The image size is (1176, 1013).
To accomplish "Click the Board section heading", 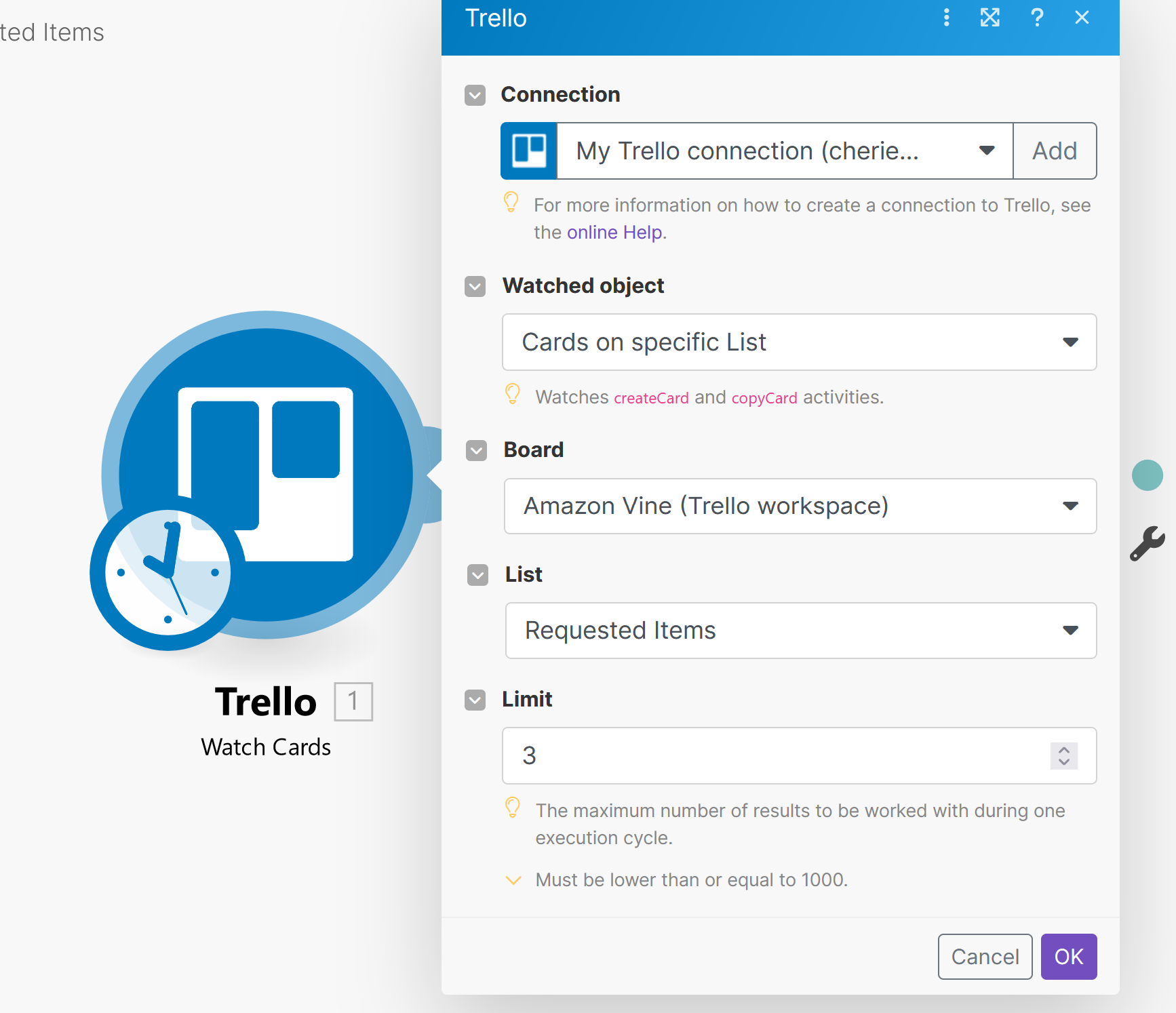I will [534, 450].
